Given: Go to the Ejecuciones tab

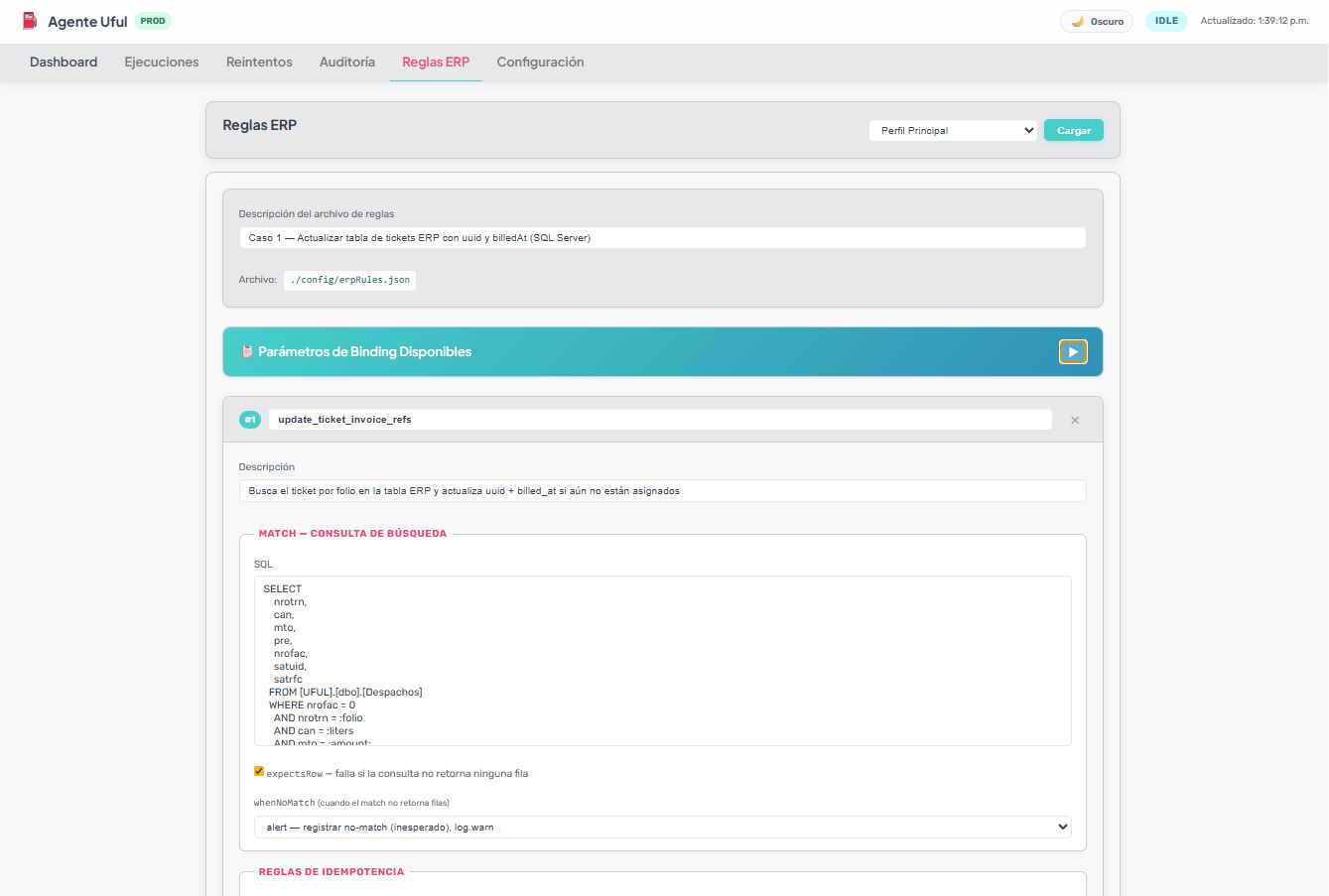Looking at the screenshot, I should click(162, 62).
